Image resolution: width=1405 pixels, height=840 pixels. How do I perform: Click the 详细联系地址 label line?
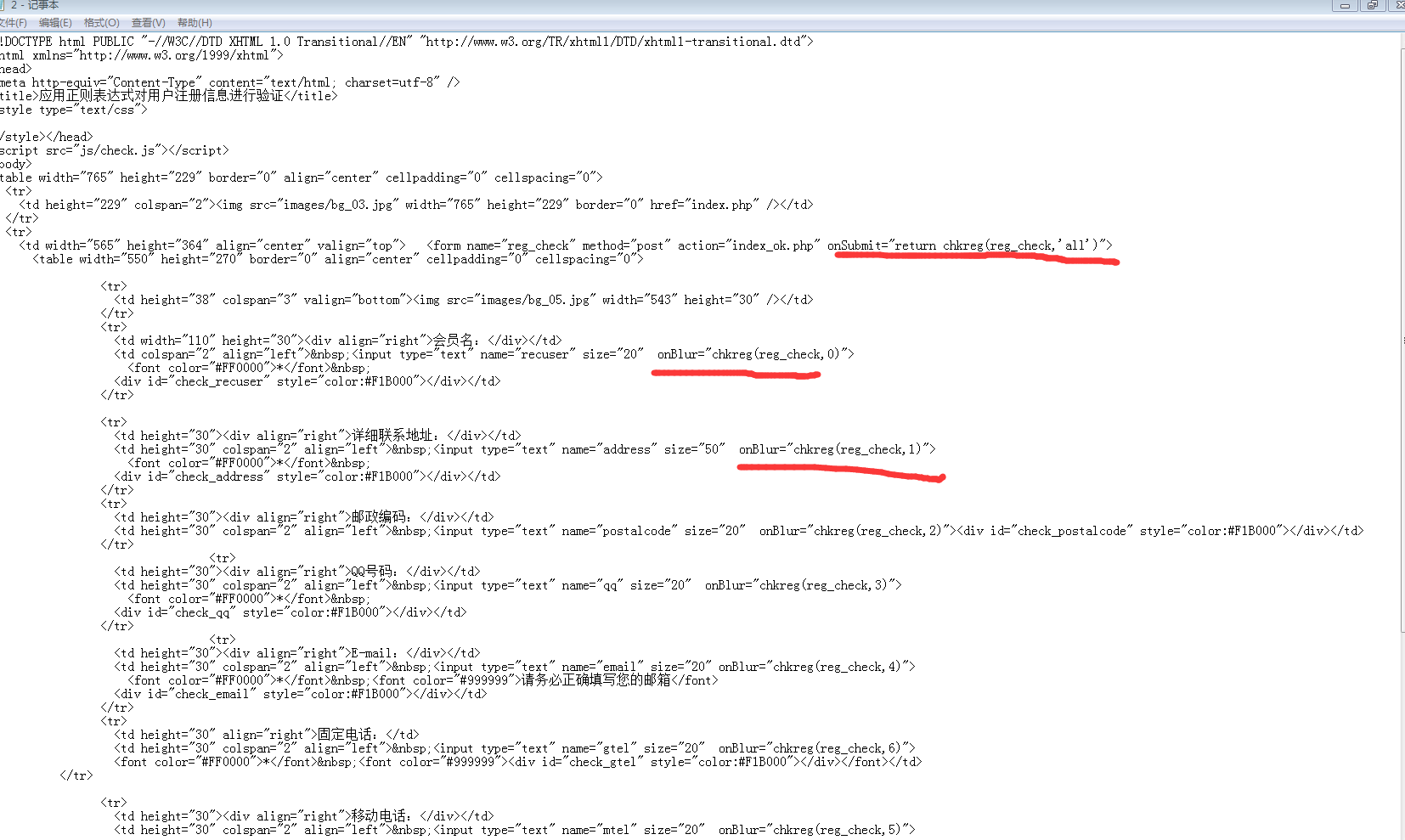click(318, 436)
